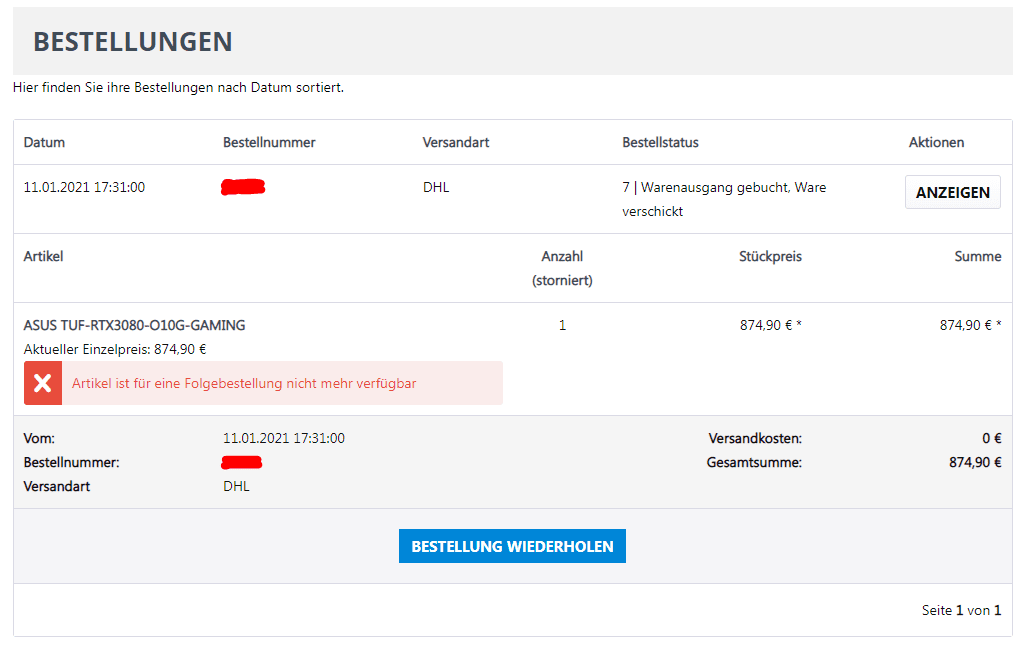This screenshot has width=1026, height=648.
Task: Click the Gesamtsumme label
Action: [754, 463]
